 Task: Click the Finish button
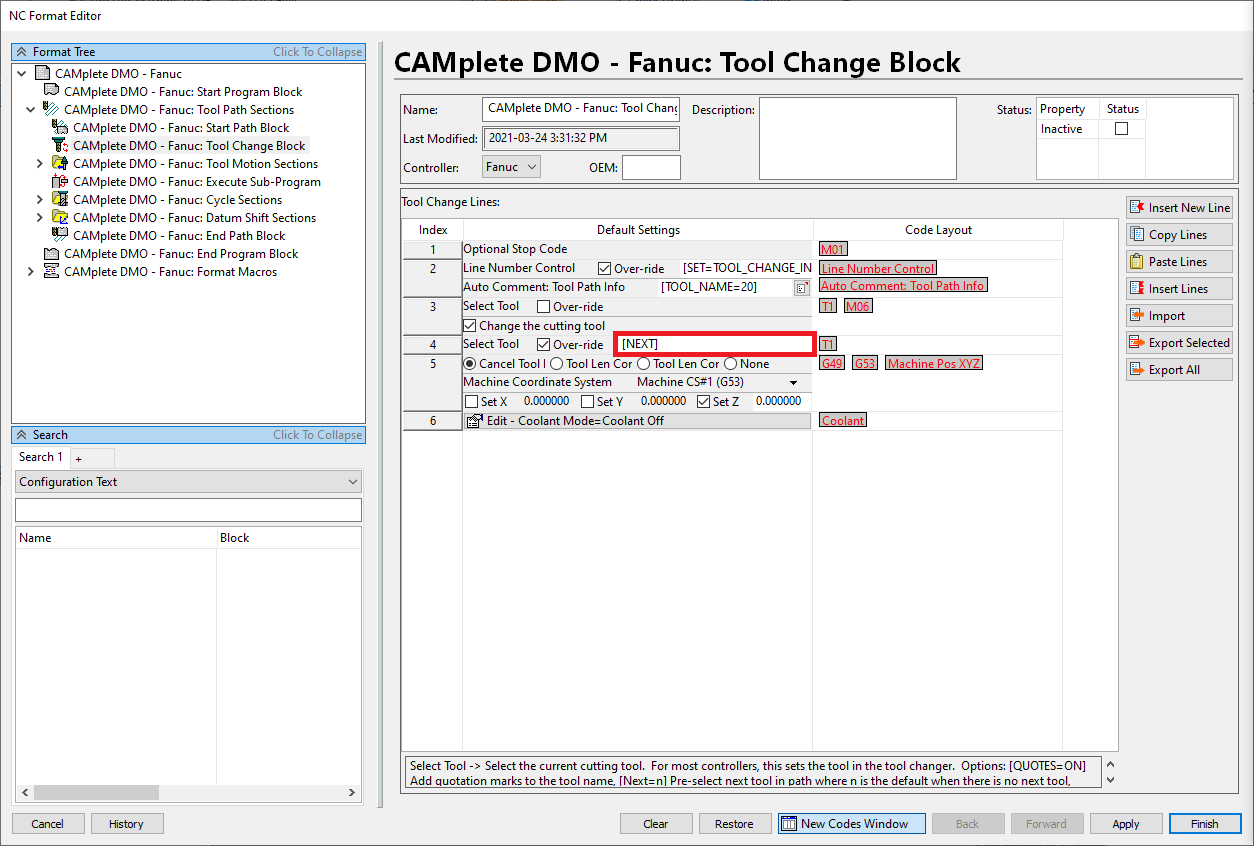click(1205, 824)
